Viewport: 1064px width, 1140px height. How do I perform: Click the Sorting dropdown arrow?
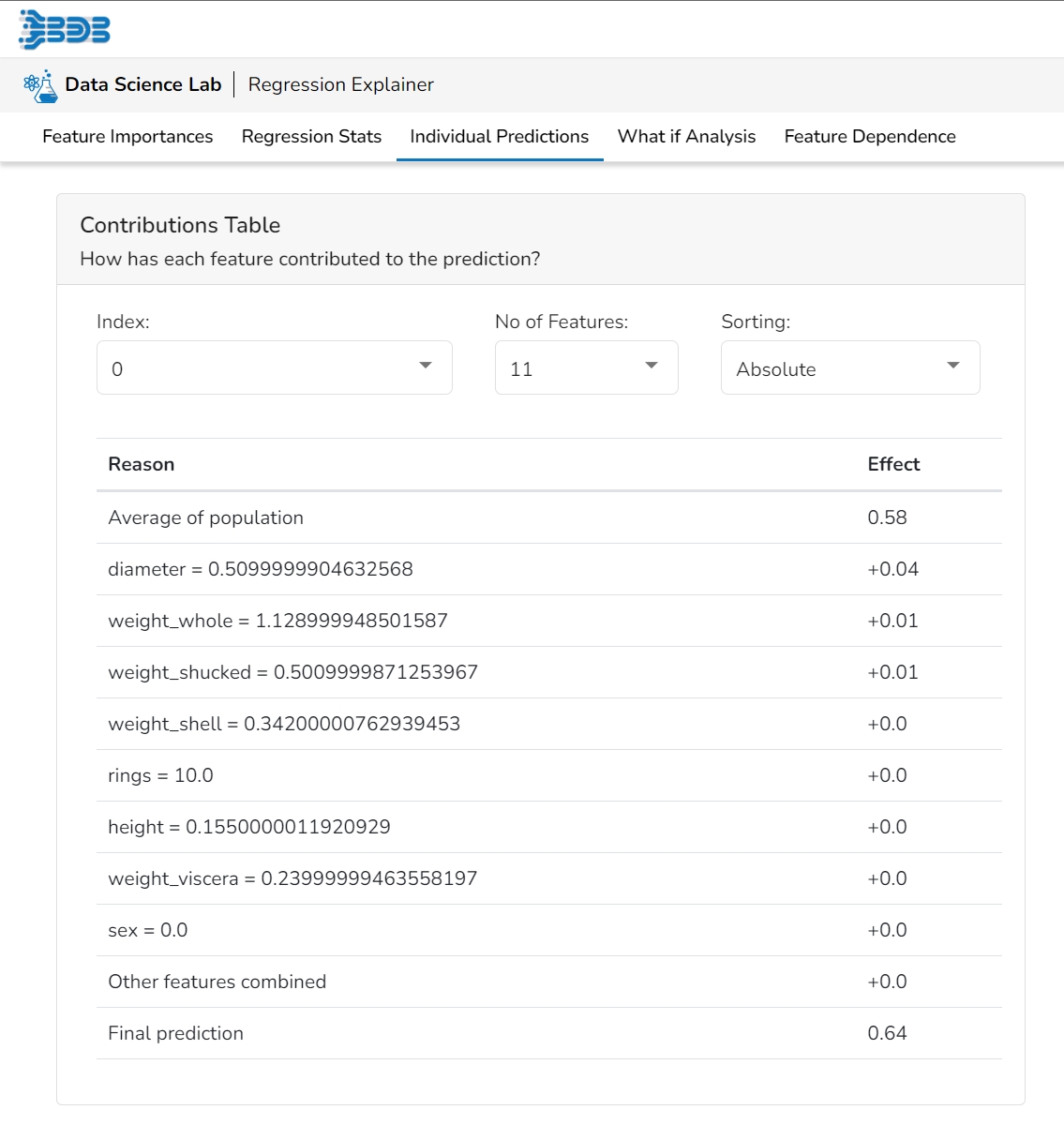click(953, 366)
